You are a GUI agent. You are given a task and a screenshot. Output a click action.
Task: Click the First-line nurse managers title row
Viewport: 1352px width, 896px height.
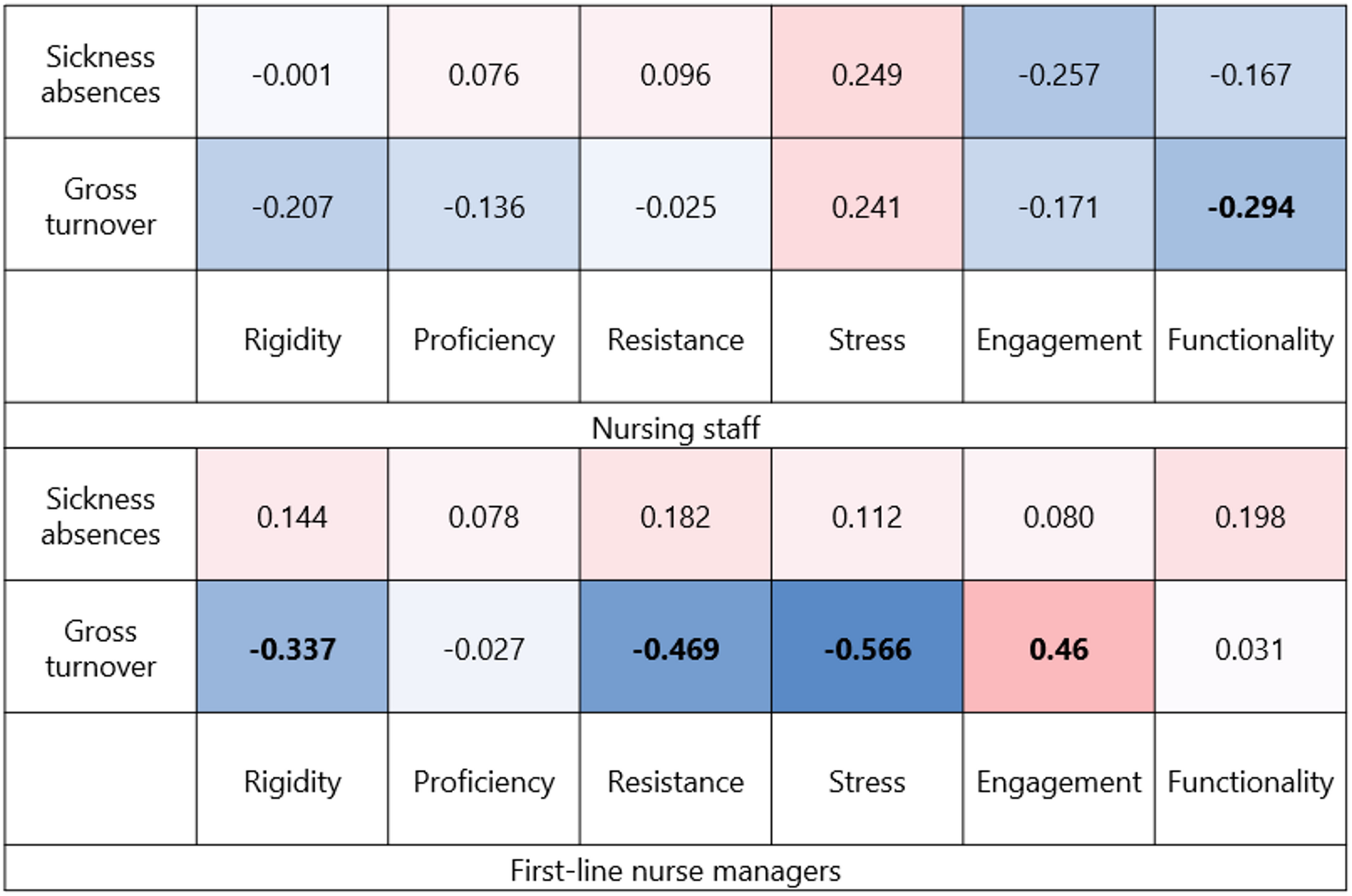pyautogui.click(x=675, y=870)
